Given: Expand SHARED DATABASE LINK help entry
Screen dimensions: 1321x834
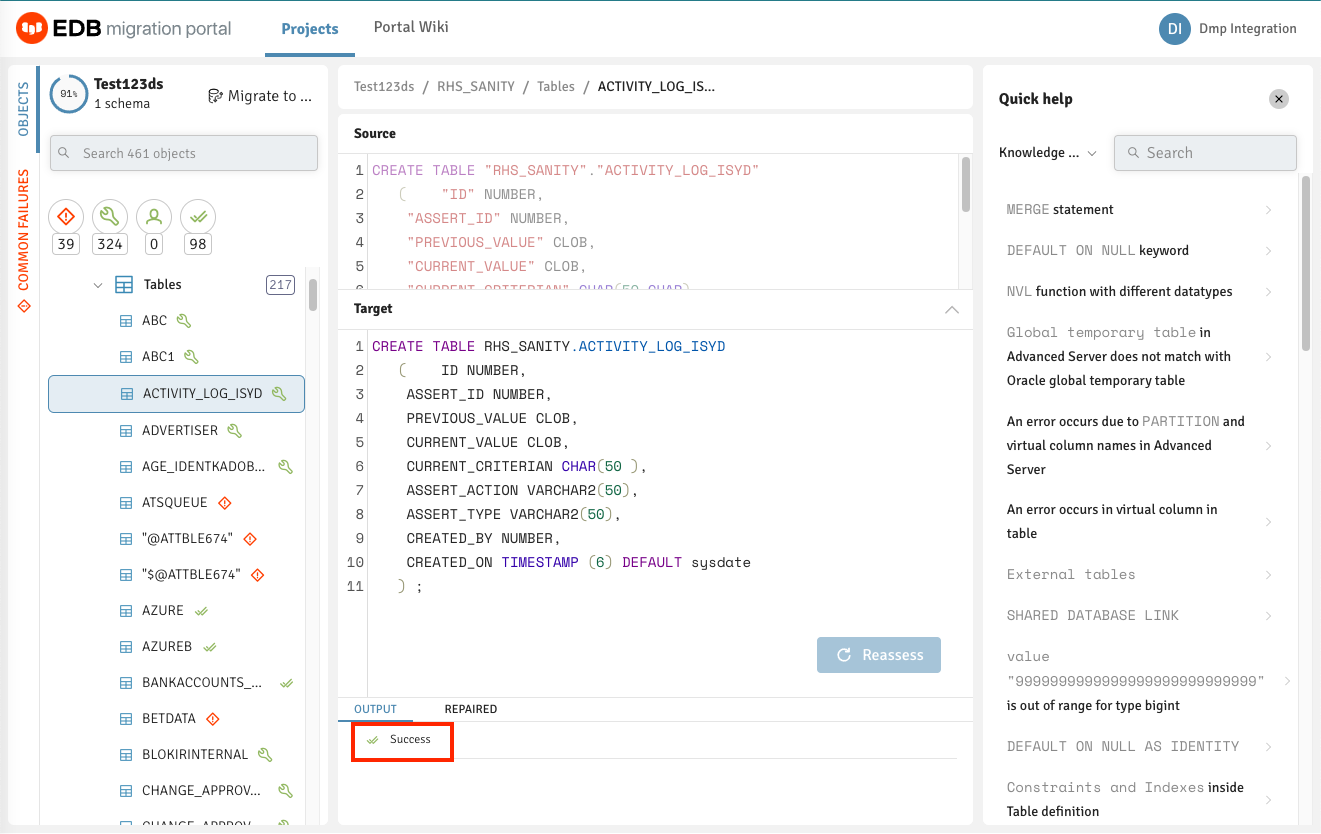Looking at the screenshot, I should (x=1139, y=616).
